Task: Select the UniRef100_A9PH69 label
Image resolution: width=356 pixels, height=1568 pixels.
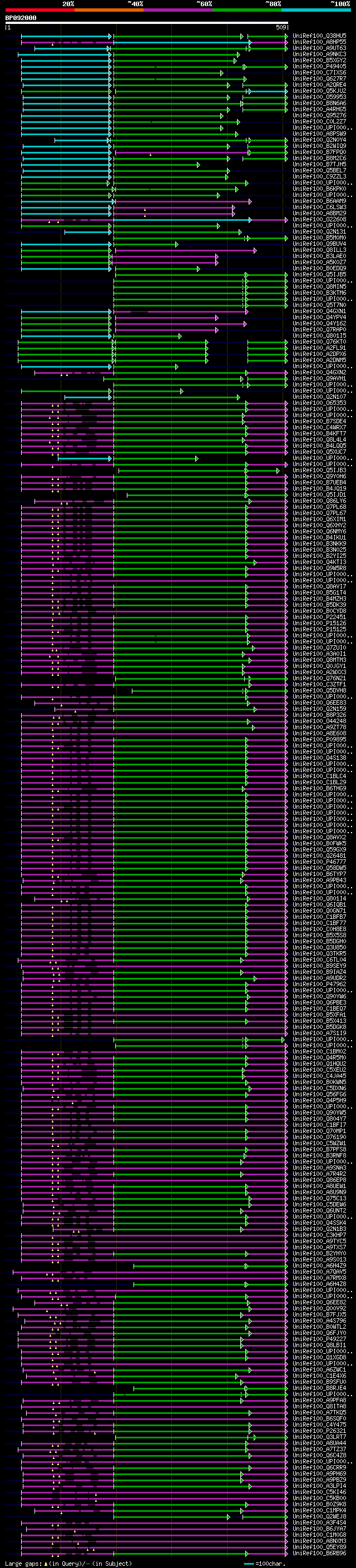Action: (x=319, y=1473)
